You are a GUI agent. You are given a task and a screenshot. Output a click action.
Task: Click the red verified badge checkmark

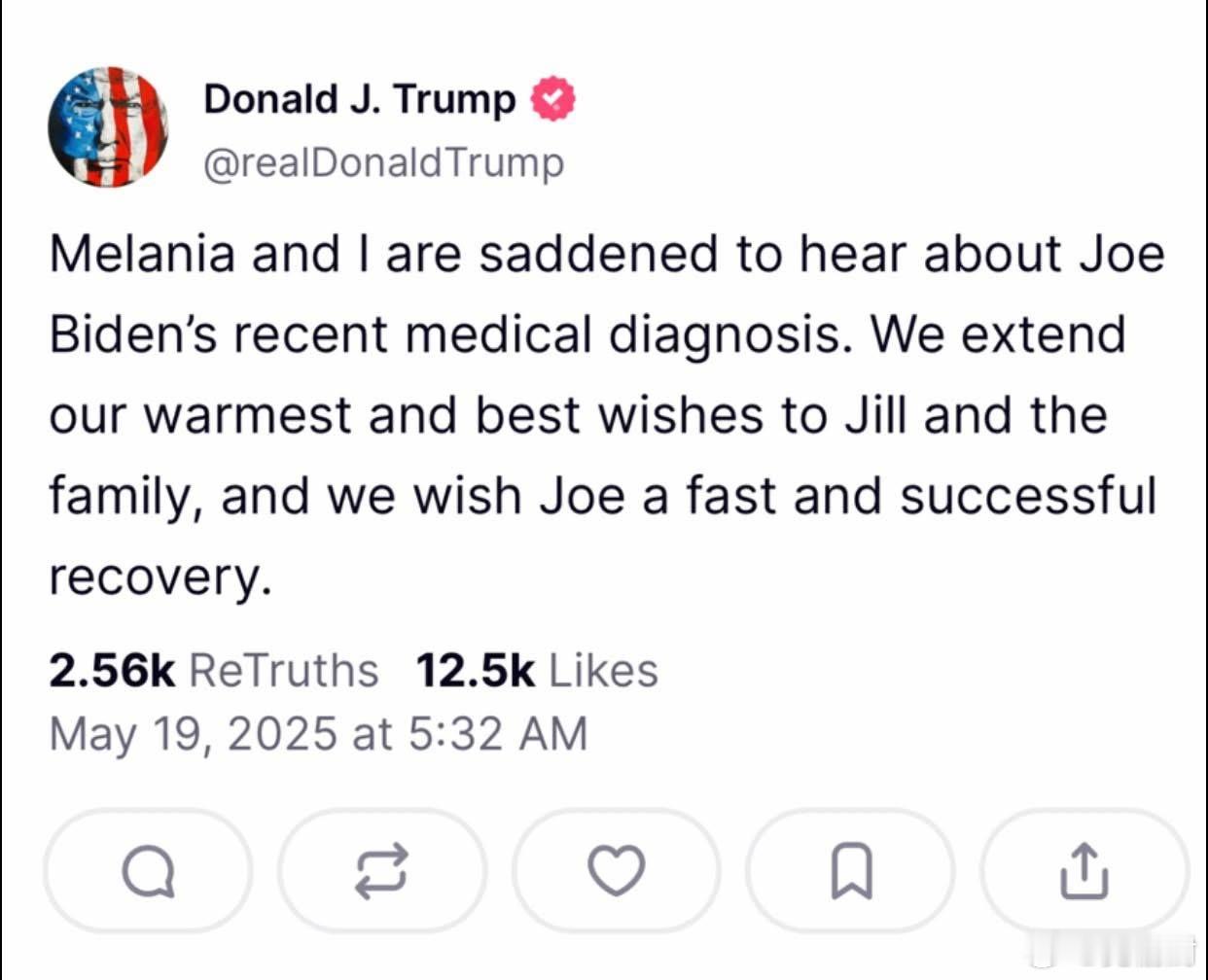coord(552,98)
